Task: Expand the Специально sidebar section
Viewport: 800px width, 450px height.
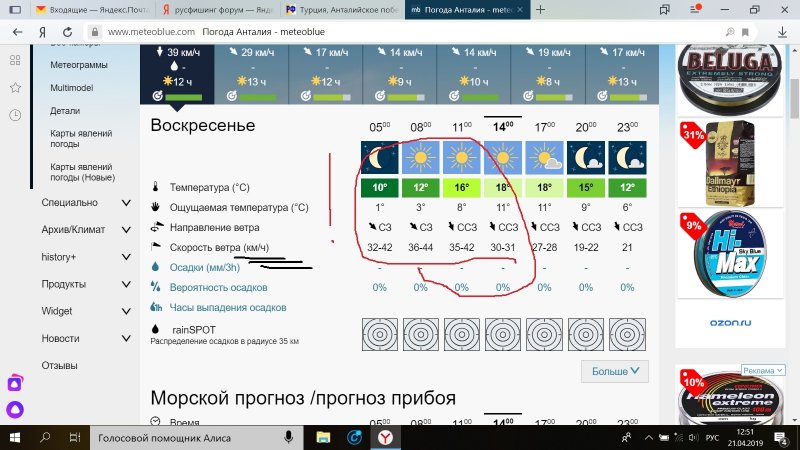Action: pyautogui.click(x=126, y=203)
